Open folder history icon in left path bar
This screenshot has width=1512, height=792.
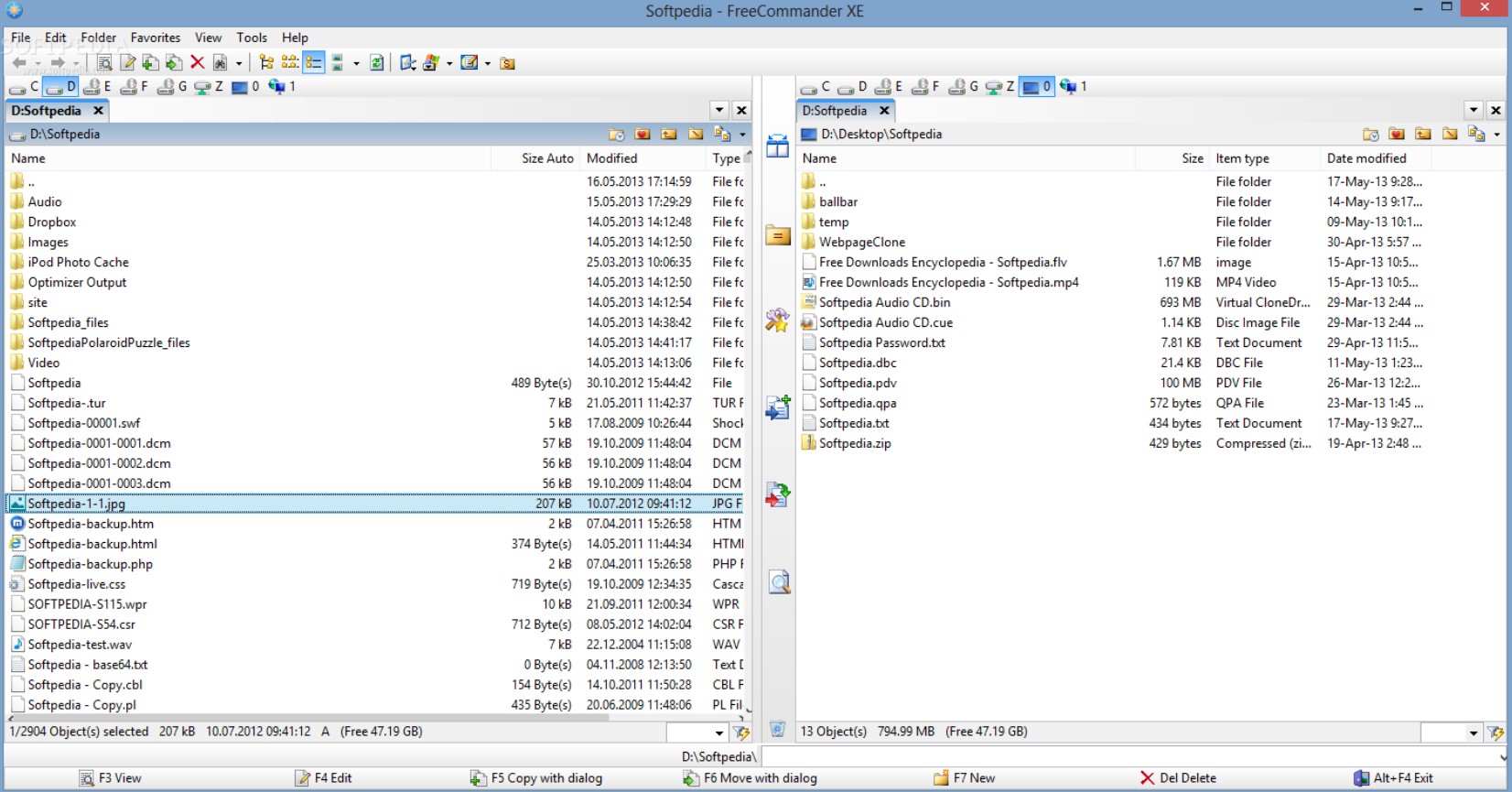[x=617, y=135]
